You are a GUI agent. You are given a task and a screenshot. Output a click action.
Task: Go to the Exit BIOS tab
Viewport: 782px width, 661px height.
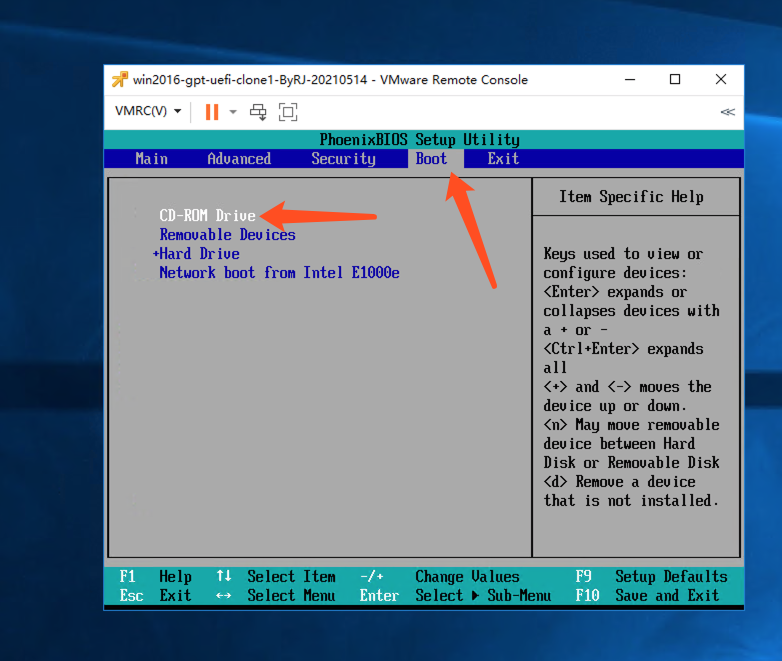[x=503, y=159]
